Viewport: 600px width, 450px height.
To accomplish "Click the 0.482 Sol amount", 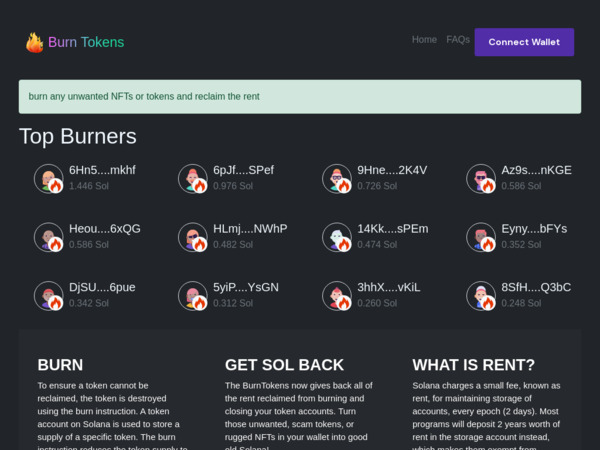I will 233,245.
